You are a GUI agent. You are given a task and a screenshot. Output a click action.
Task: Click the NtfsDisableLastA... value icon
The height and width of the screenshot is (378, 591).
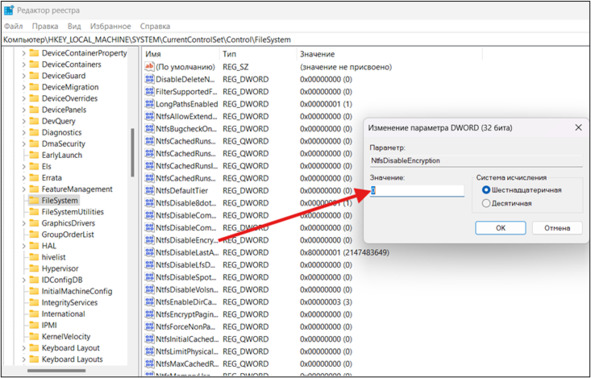(x=150, y=253)
